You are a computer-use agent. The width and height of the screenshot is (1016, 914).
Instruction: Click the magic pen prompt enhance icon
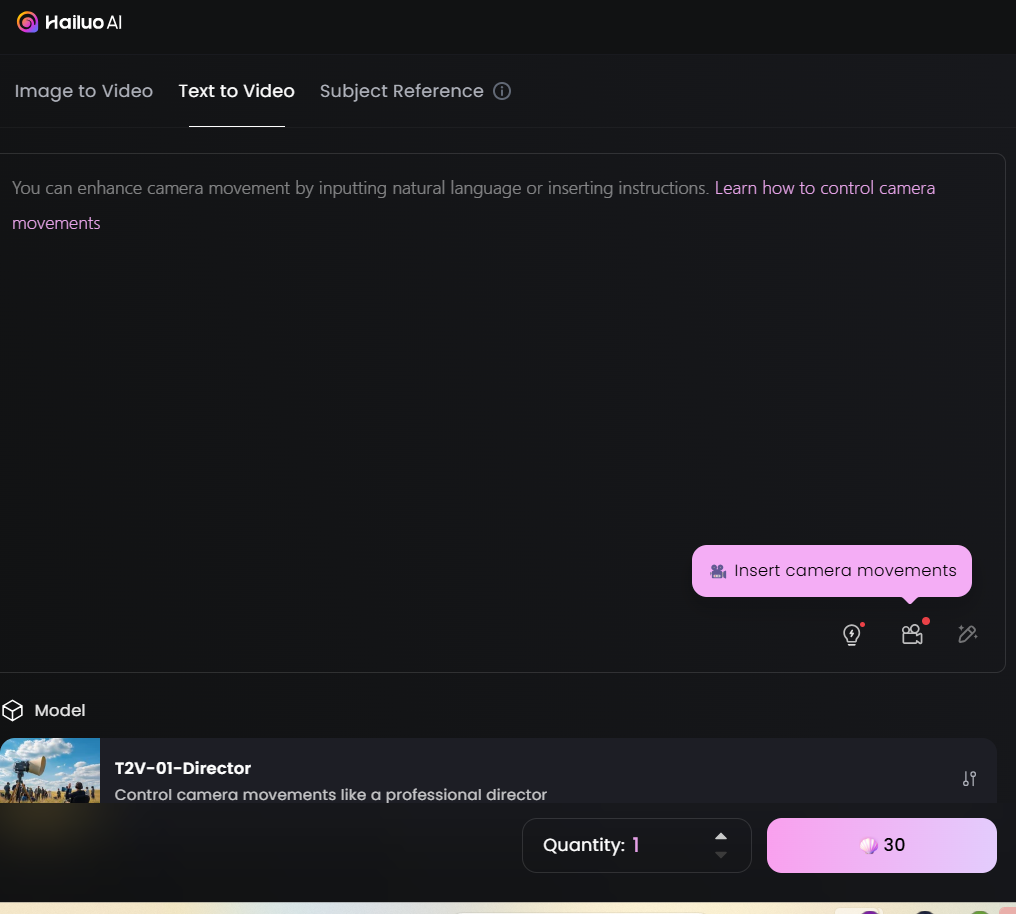(x=968, y=634)
